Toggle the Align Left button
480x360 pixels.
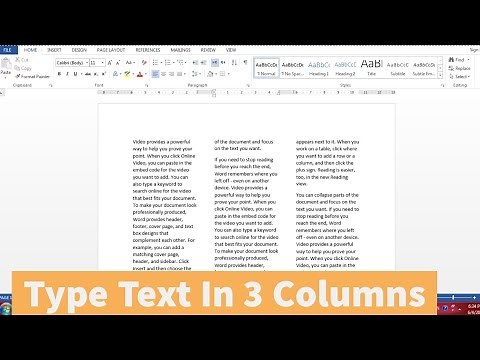pyautogui.click(x=155, y=74)
